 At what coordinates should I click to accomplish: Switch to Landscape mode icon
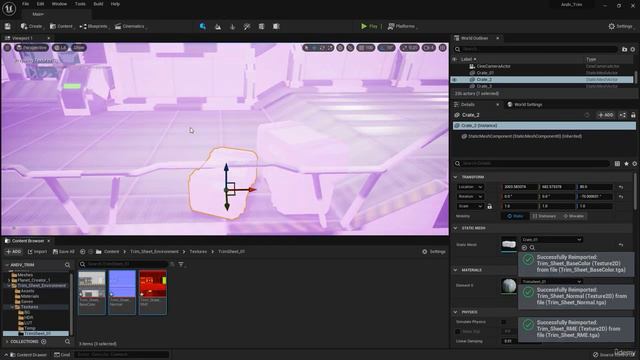218,27
